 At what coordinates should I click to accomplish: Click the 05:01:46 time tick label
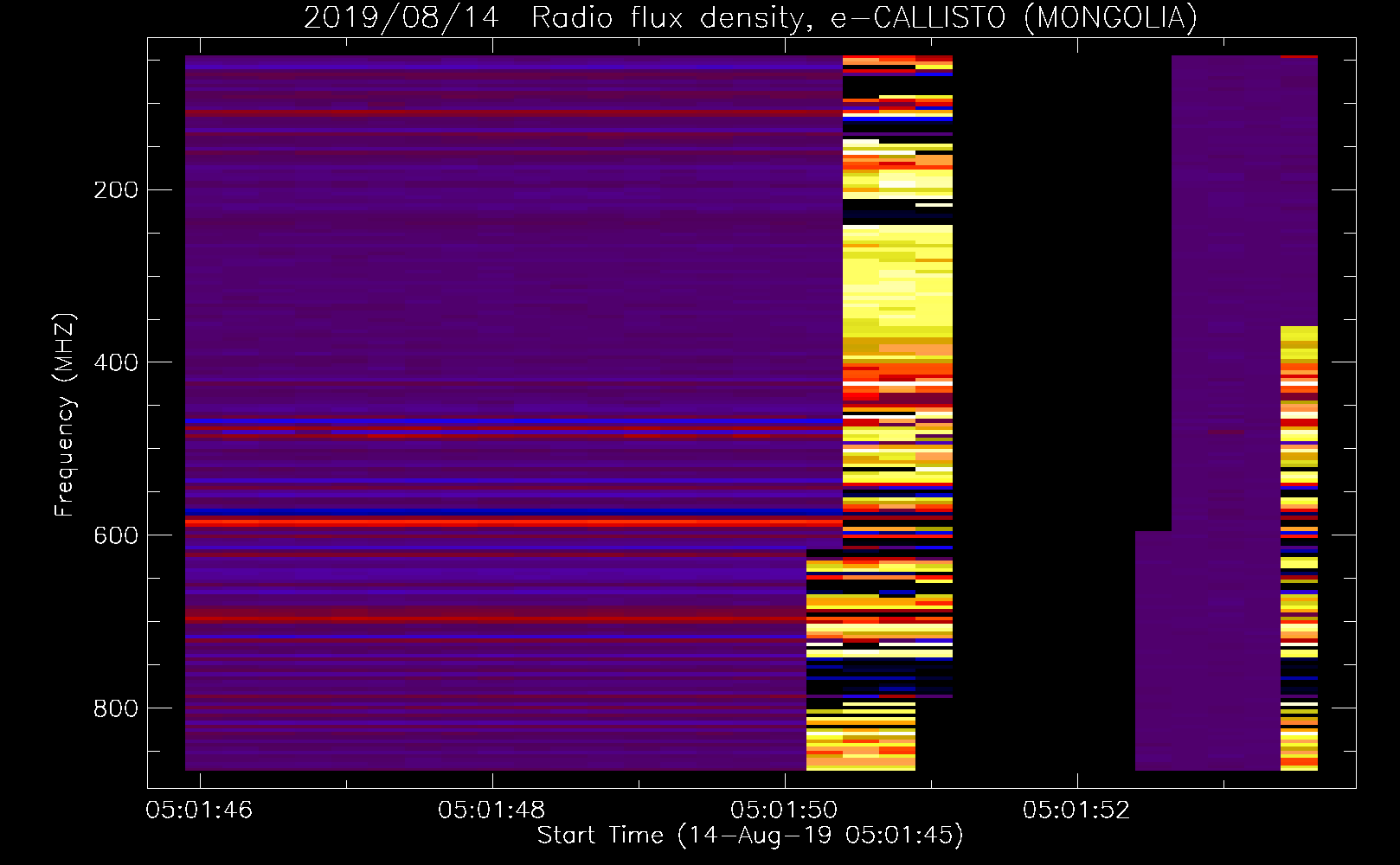pyautogui.click(x=199, y=810)
